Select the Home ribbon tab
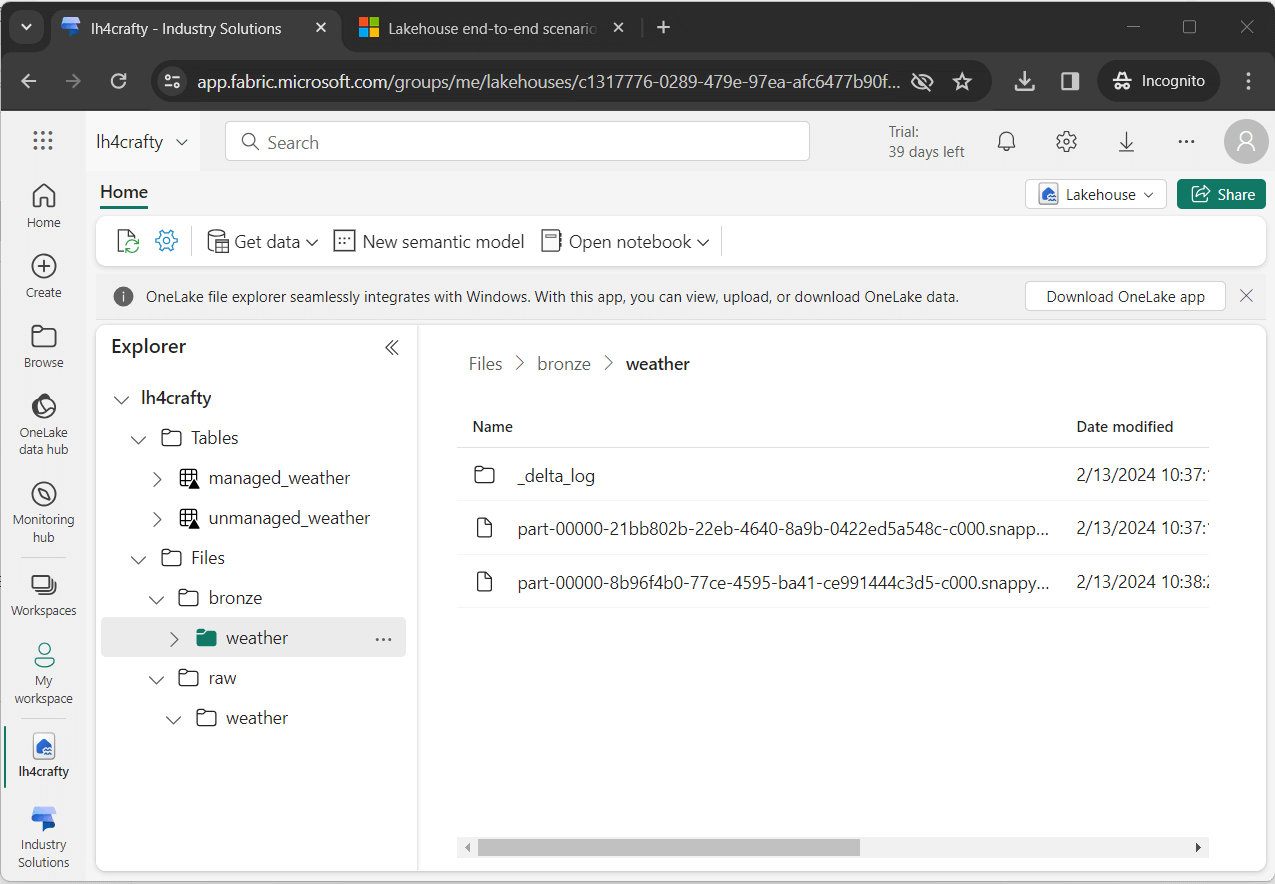This screenshot has height=884, width=1275. (x=124, y=192)
